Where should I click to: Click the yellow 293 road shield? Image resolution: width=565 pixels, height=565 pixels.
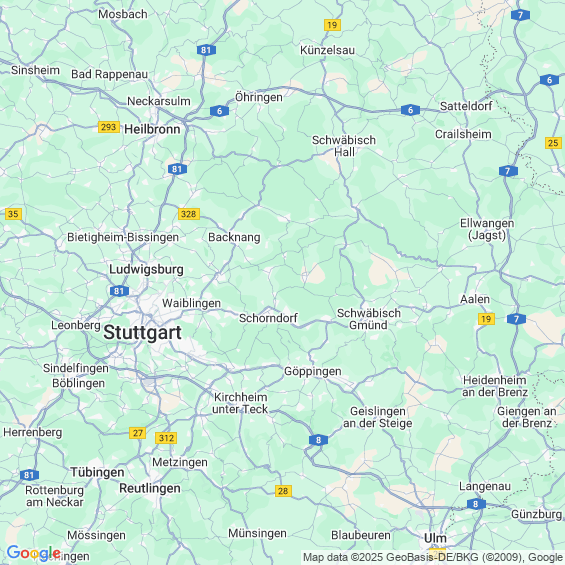(x=109, y=127)
